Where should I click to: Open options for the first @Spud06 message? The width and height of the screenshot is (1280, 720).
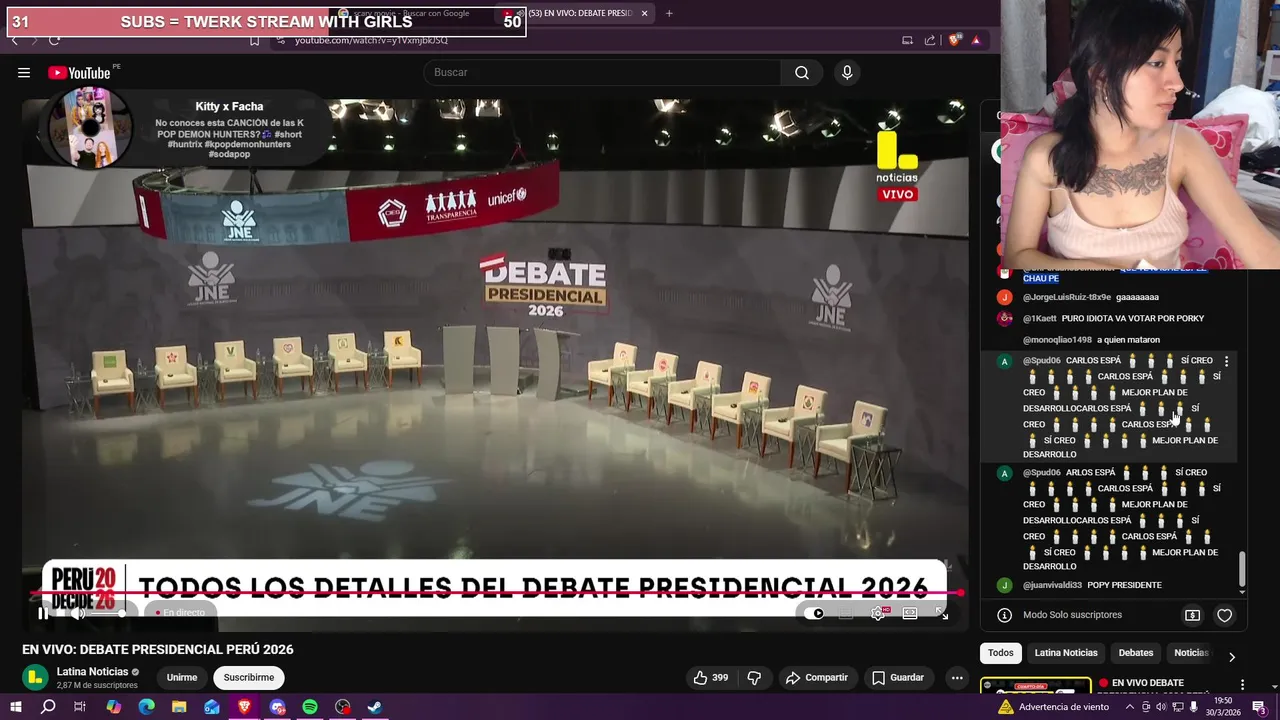coord(1227,361)
